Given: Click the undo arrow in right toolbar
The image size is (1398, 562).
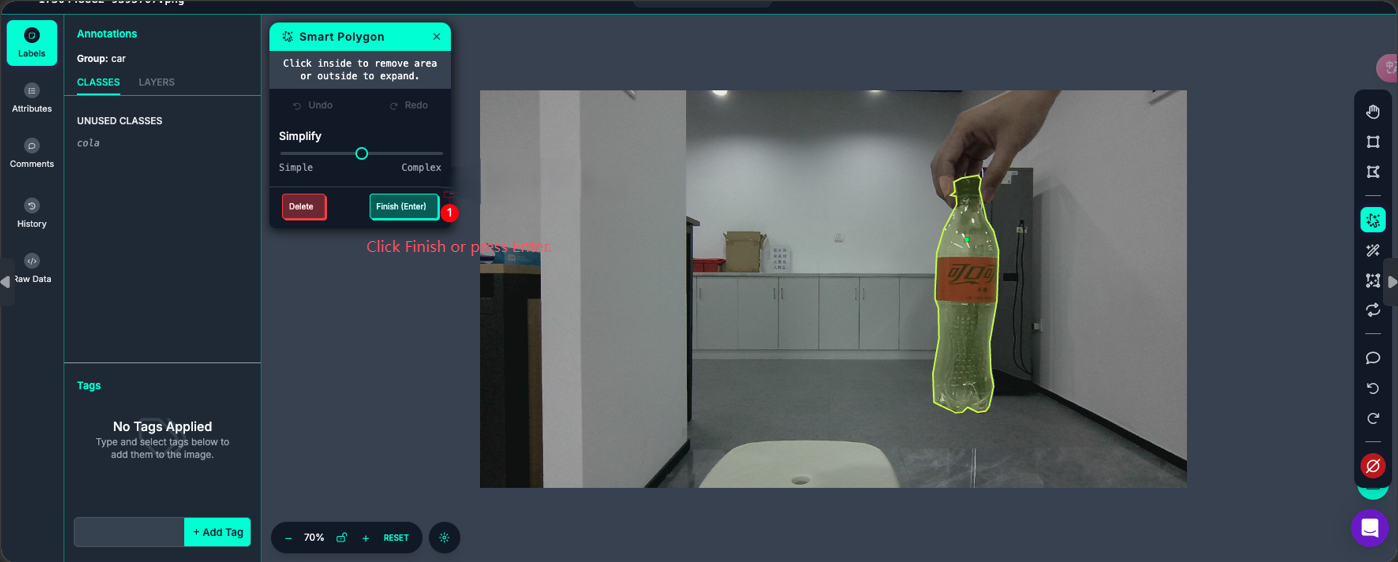Looking at the screenshot, I should tap(1373, 388).
